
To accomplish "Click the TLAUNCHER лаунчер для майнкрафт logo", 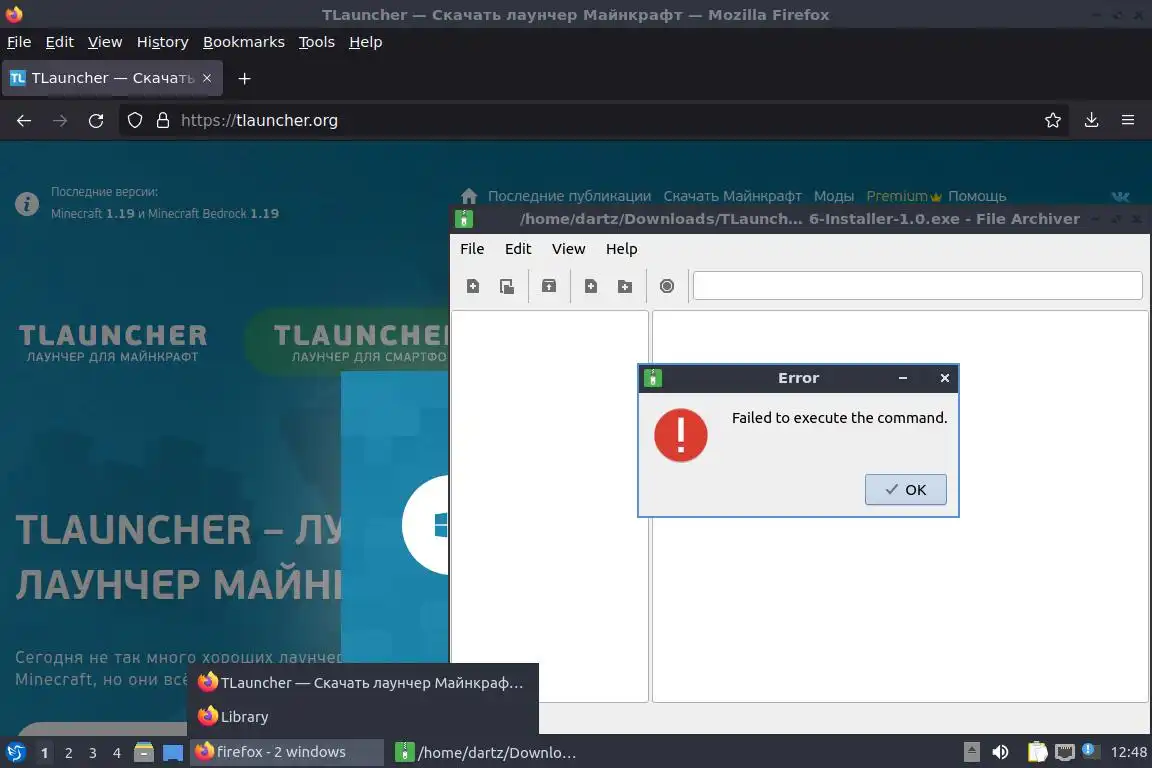I will 112,343.
